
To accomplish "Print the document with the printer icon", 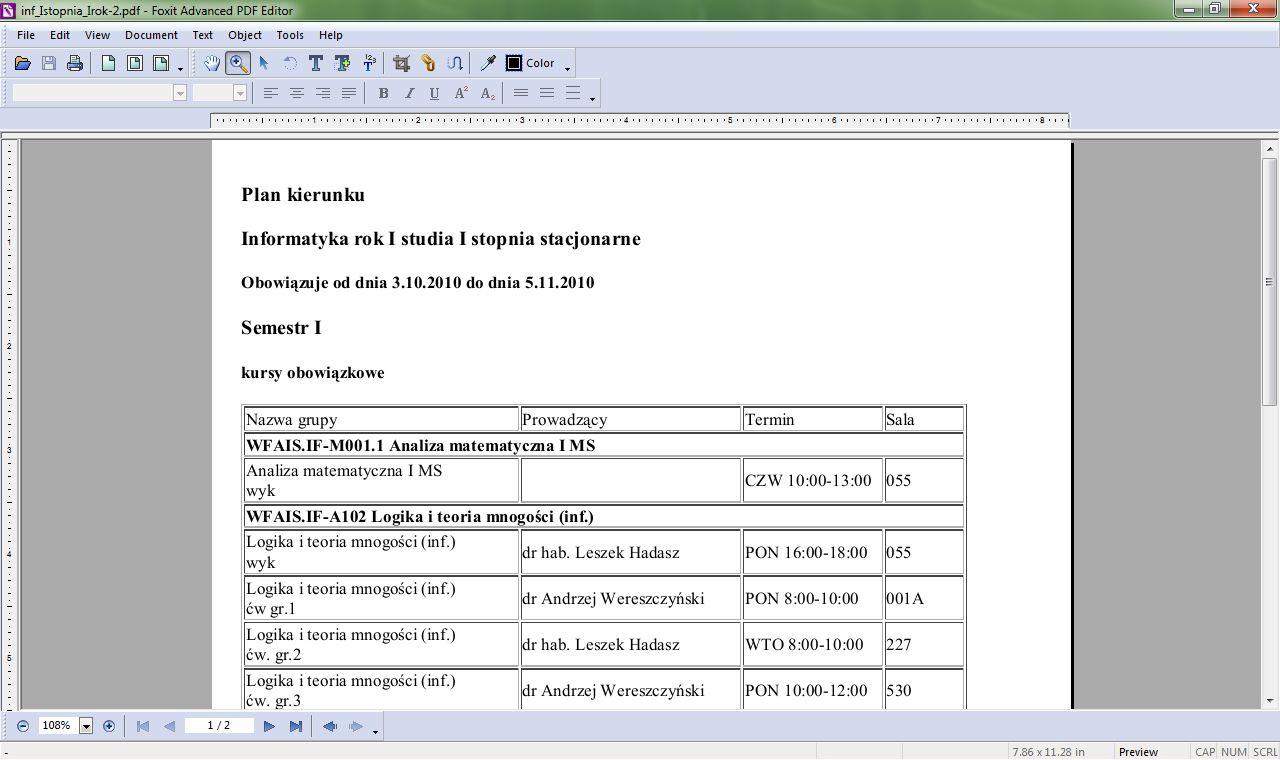I will 74,63.
